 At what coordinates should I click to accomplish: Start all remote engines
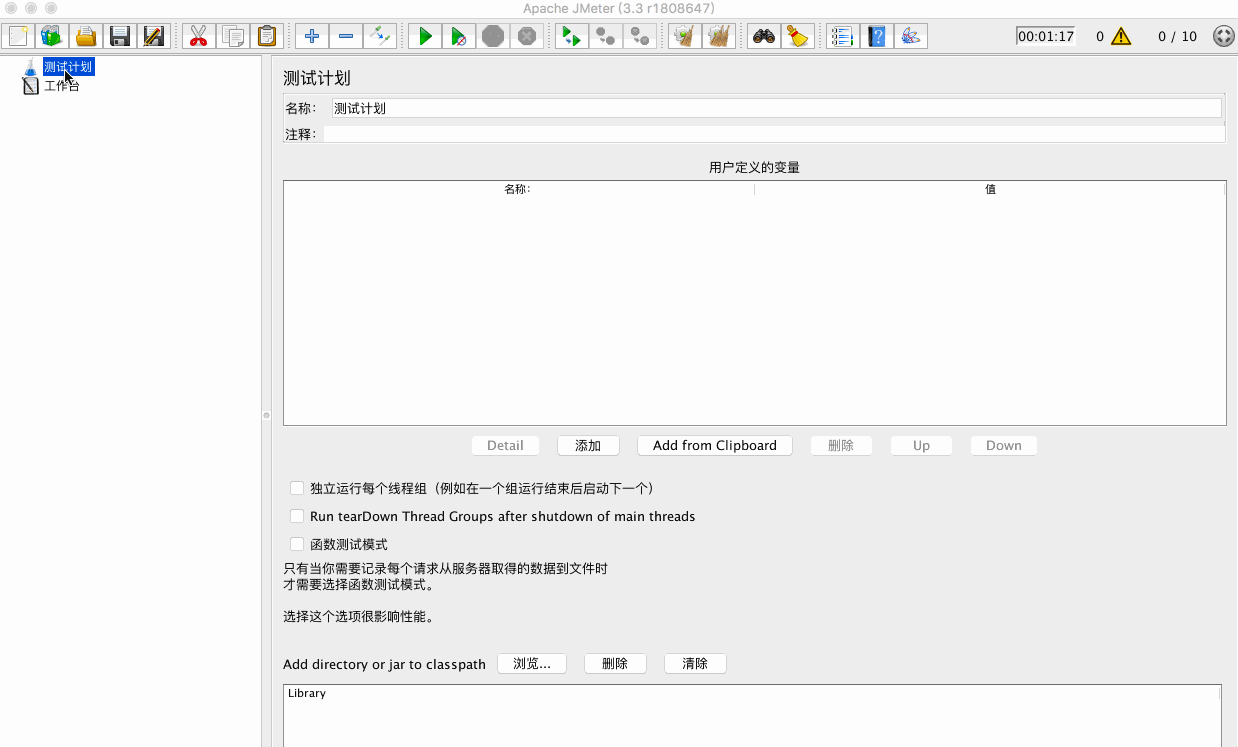[x=572, y=37]
